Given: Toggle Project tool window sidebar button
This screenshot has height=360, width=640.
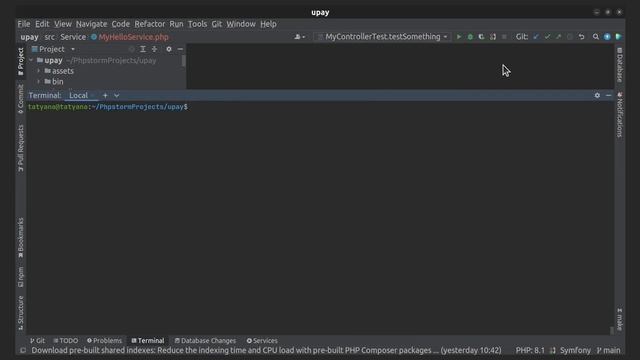Looking at the screenshot, I should point(20,62).
